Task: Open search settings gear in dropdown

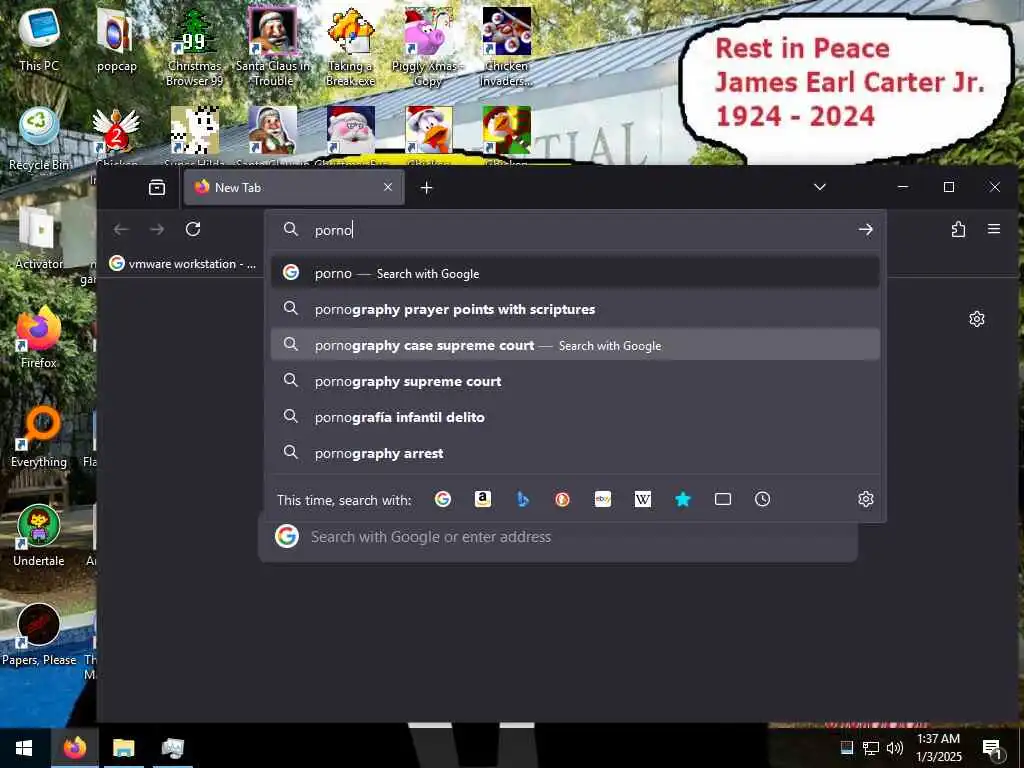Action: click(x=866, y=500)
